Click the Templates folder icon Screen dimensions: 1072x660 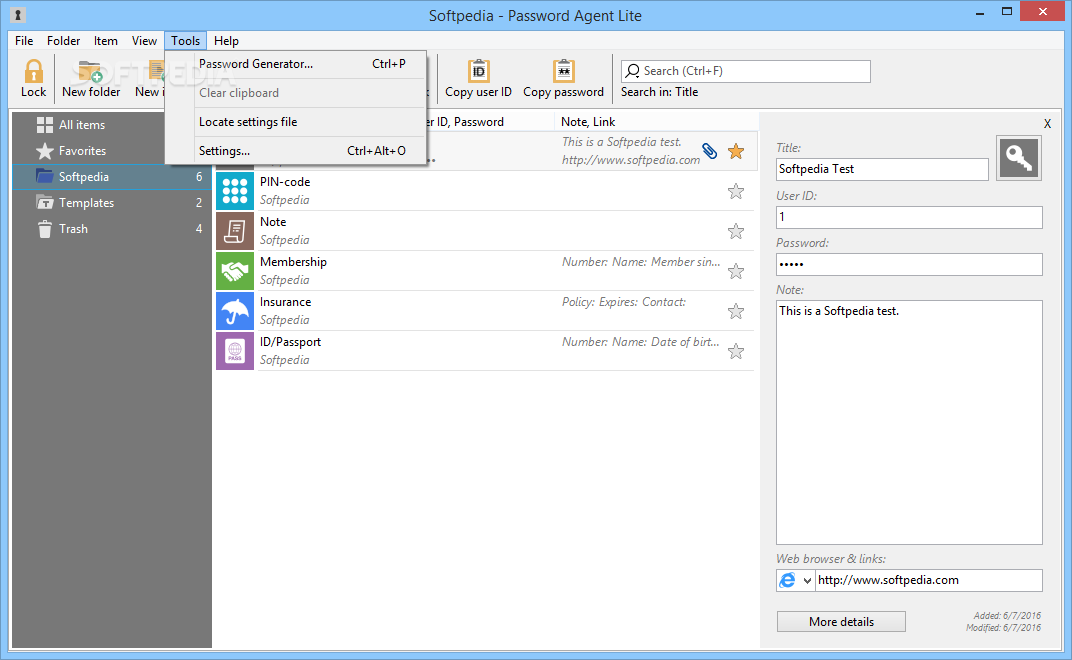point(45,202)
